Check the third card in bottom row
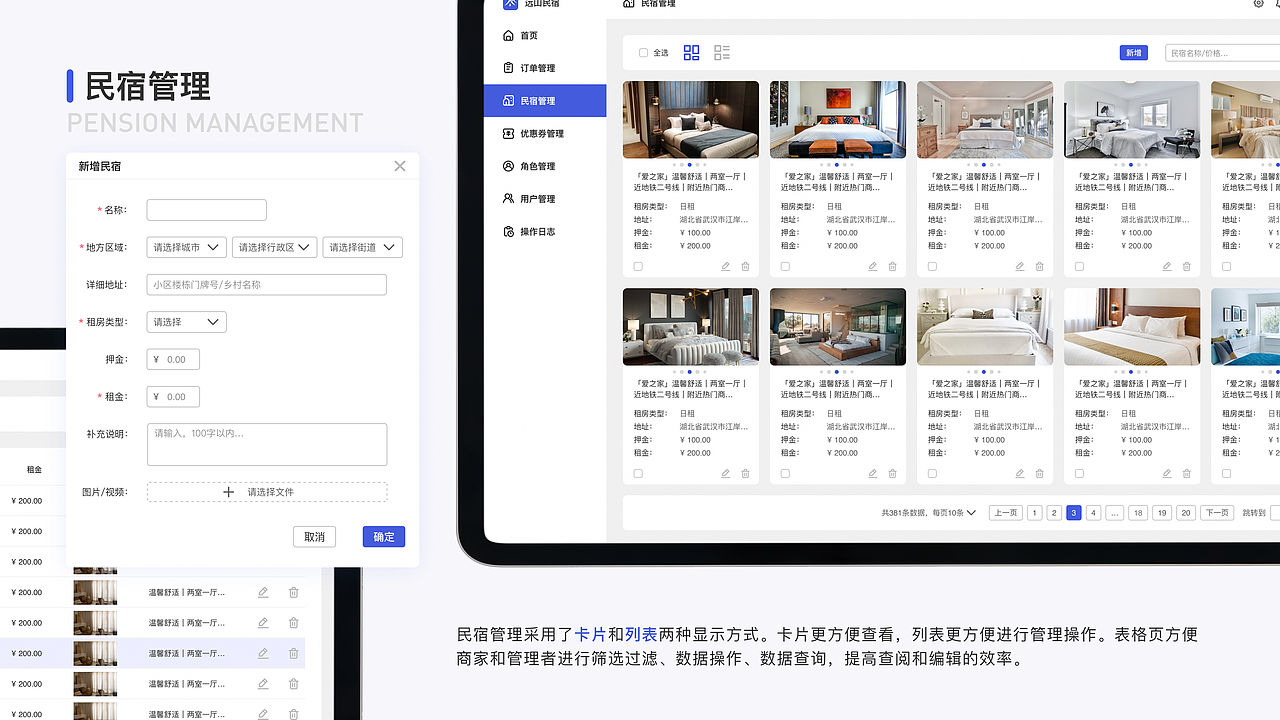The width and height of the screenshot is (1280, 720). pyautogui.click(x=932, y=474)
